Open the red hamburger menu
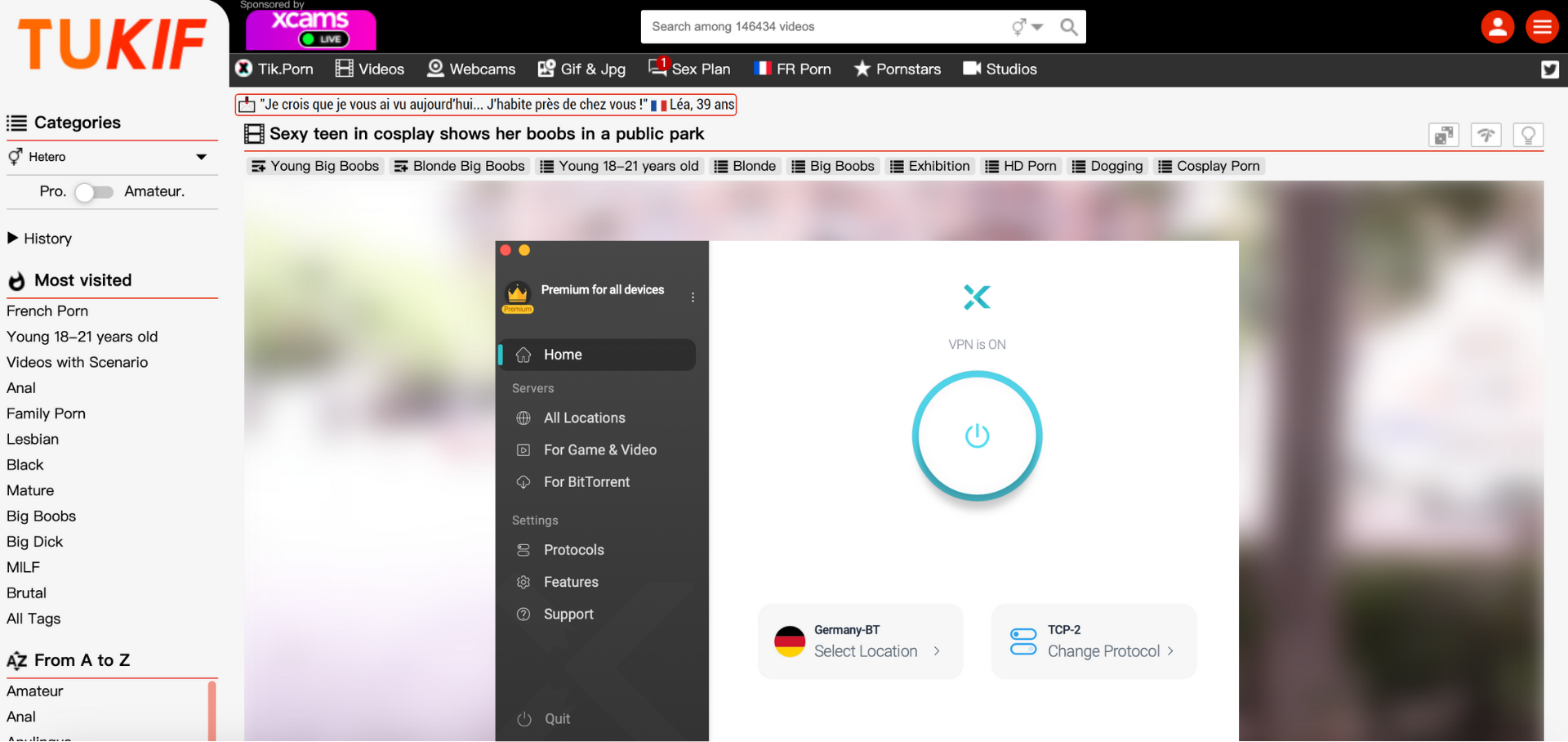1568x742 pixels. tap(1542, 27)
